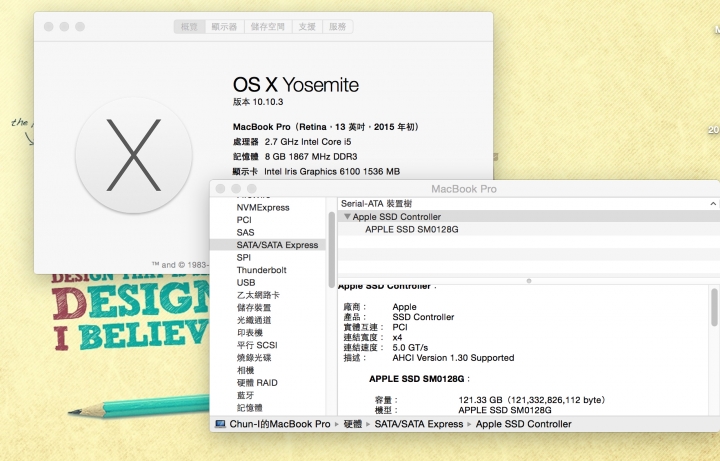This screenshot has height=461, width=720.
Task: Select Thunderbolt in the sidebar
Action: pos(261,270)
